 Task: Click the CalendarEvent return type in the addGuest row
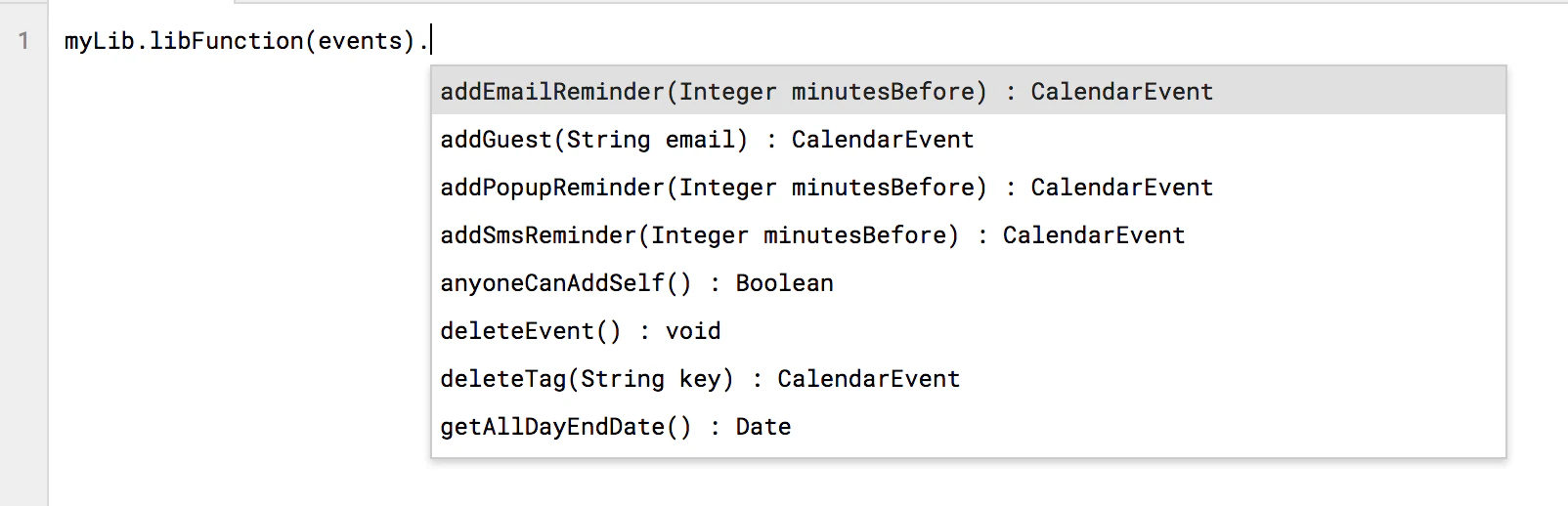tap(883, 139)
